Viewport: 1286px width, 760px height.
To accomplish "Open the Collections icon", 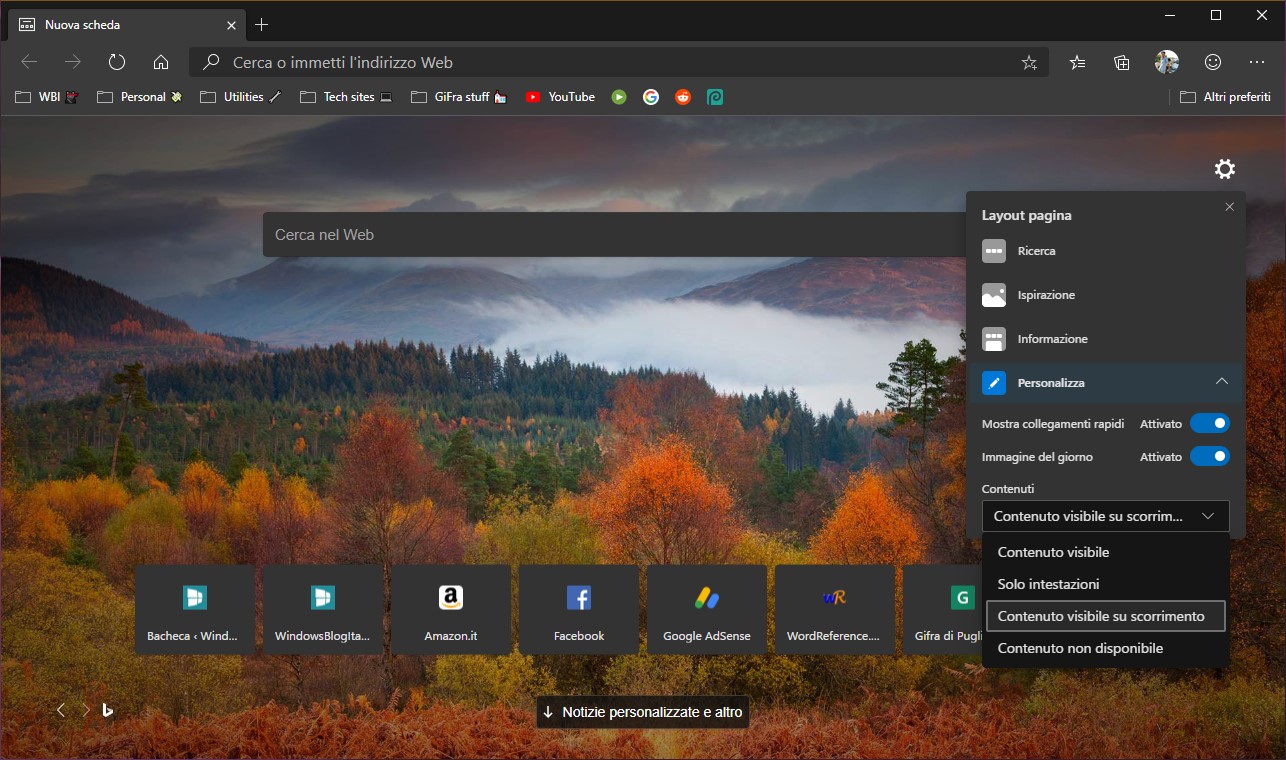I will (1122, 62).
